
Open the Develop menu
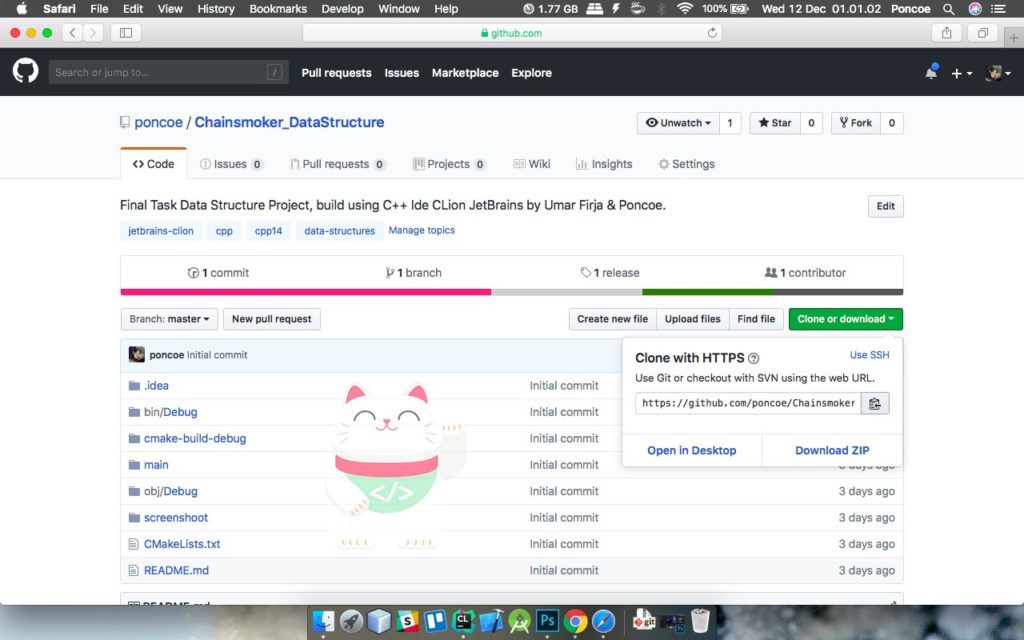342,8
